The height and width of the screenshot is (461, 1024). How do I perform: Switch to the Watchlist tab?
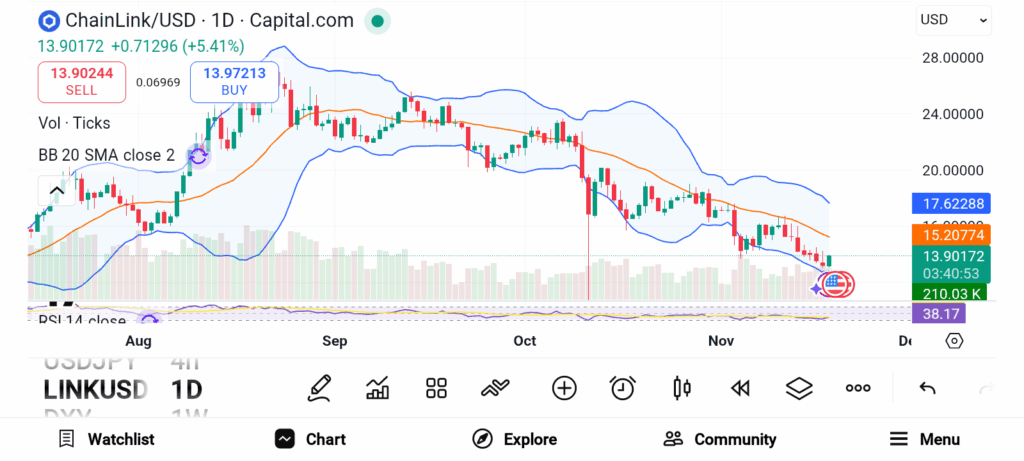[106, 439]
